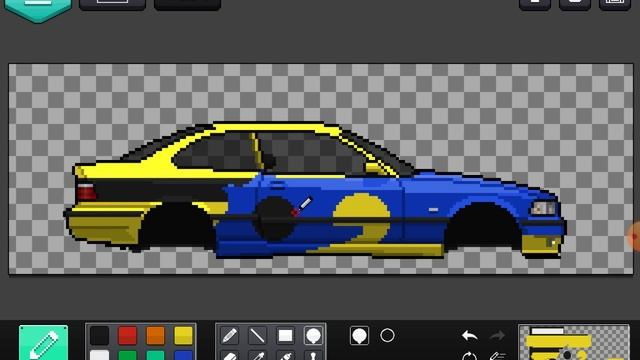Click the large teal pencil mode button

pyautogui.click(x=43, y=342)
